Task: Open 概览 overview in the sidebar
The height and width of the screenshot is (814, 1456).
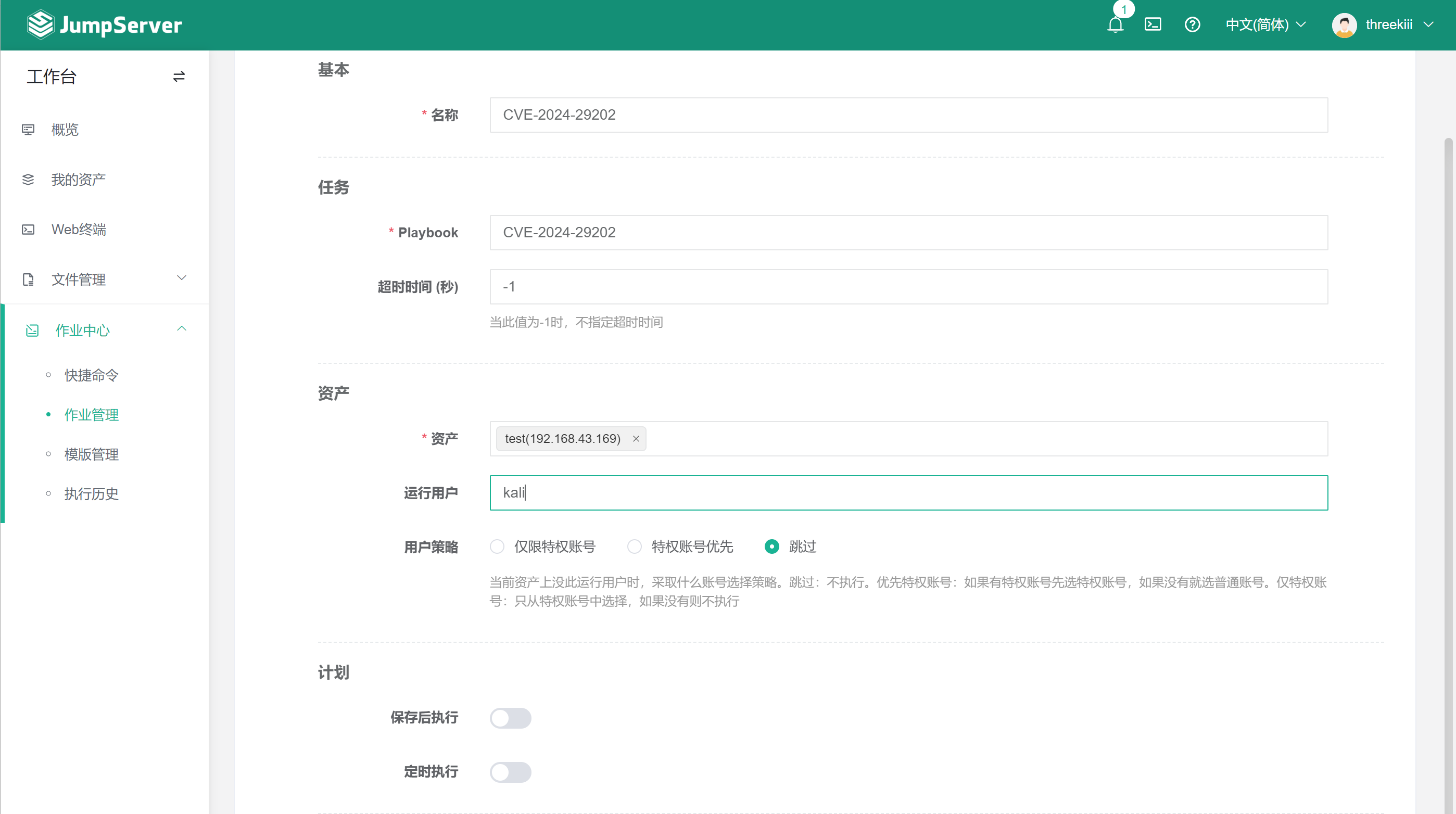Action: point(65,130)
